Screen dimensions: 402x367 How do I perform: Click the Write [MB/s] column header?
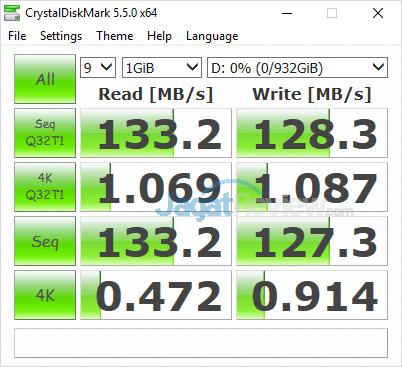(x=312, y=94)
